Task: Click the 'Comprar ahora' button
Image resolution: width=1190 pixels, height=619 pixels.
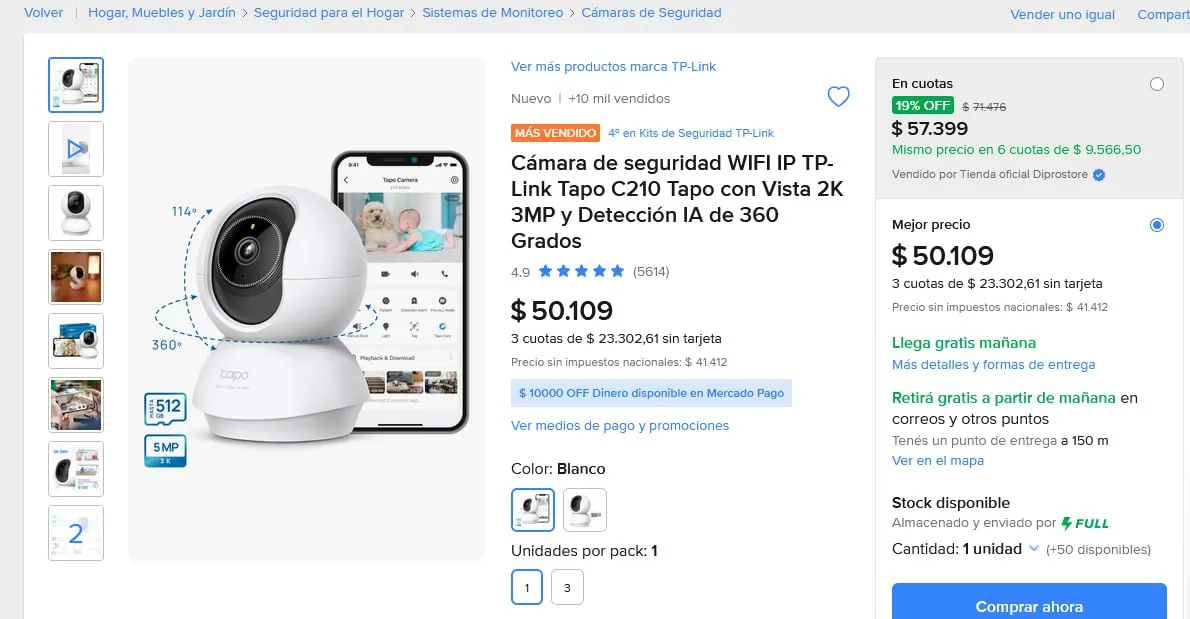Action: [x=1029, y=605]
